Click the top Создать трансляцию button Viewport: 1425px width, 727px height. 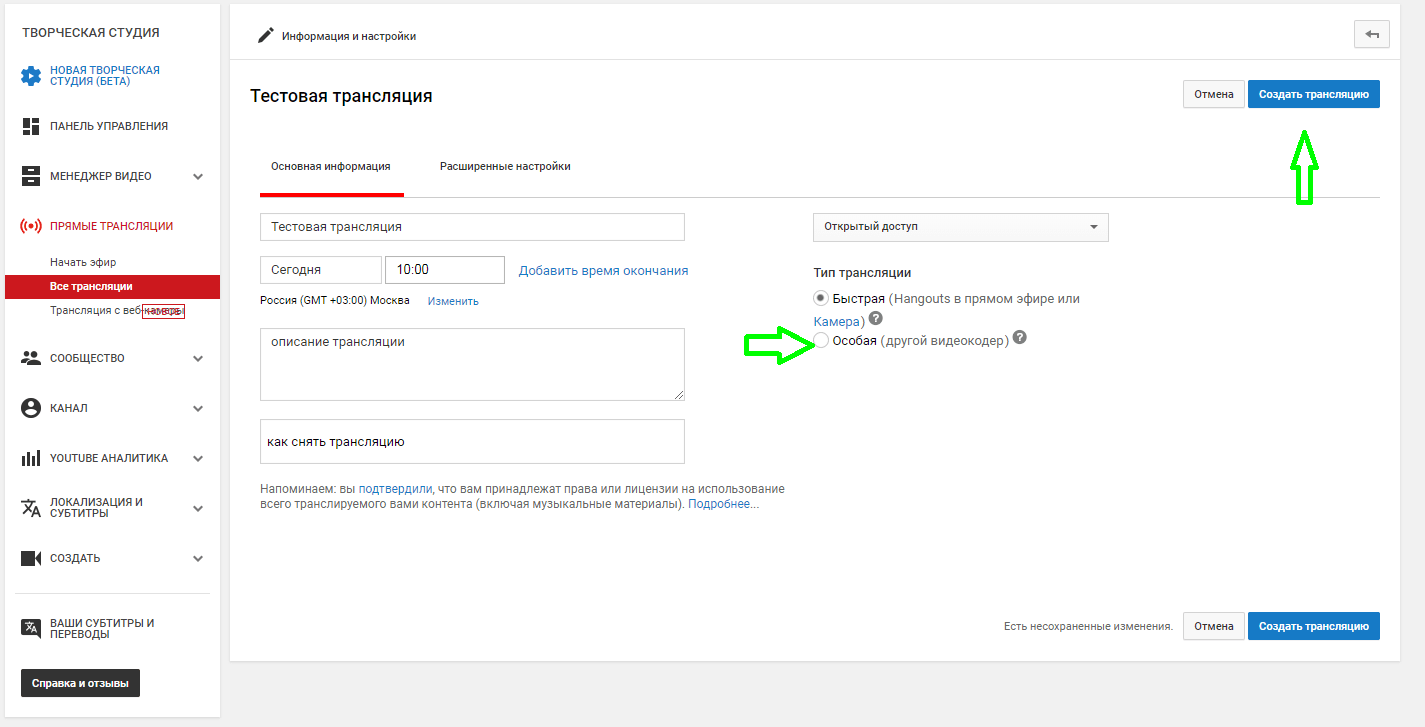pos(1314,94)
